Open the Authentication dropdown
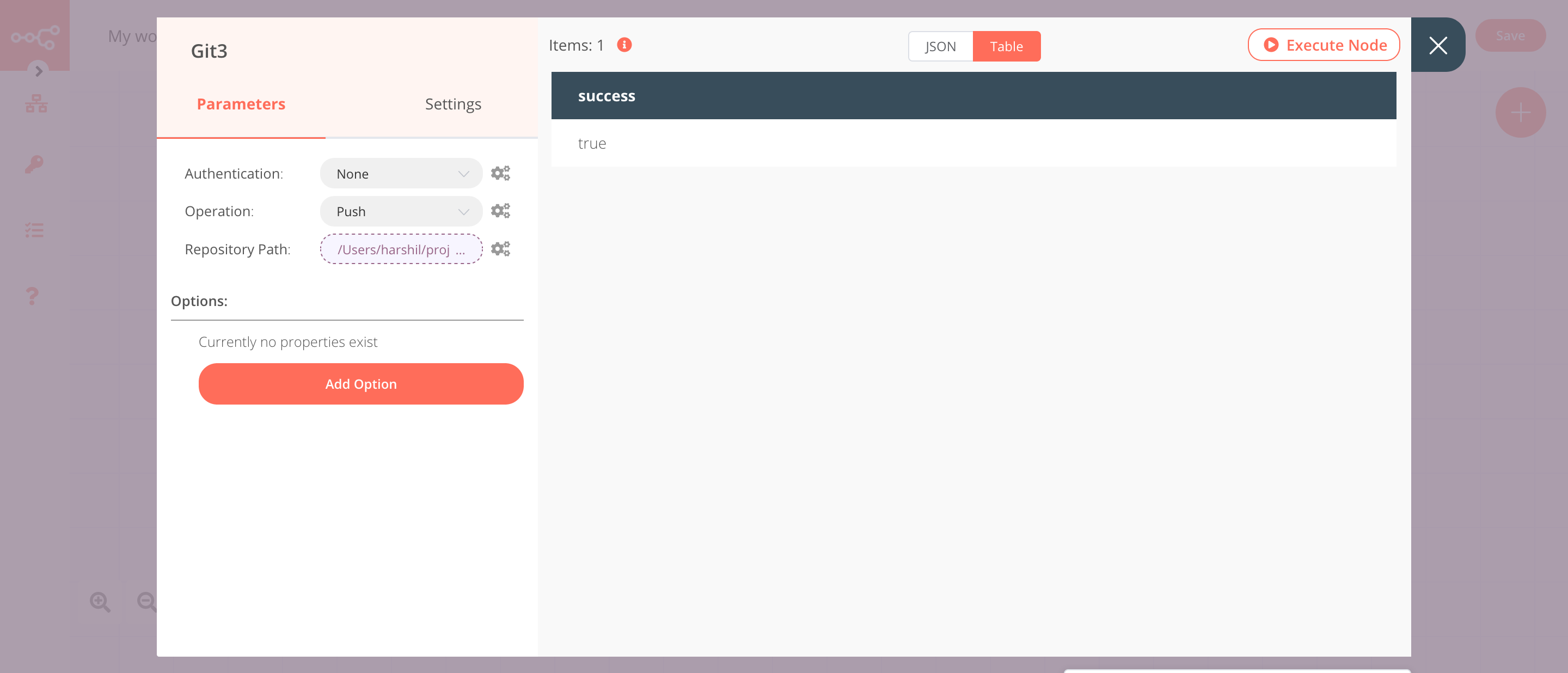This screenshot has width=1568, height=673. point(401,173)
